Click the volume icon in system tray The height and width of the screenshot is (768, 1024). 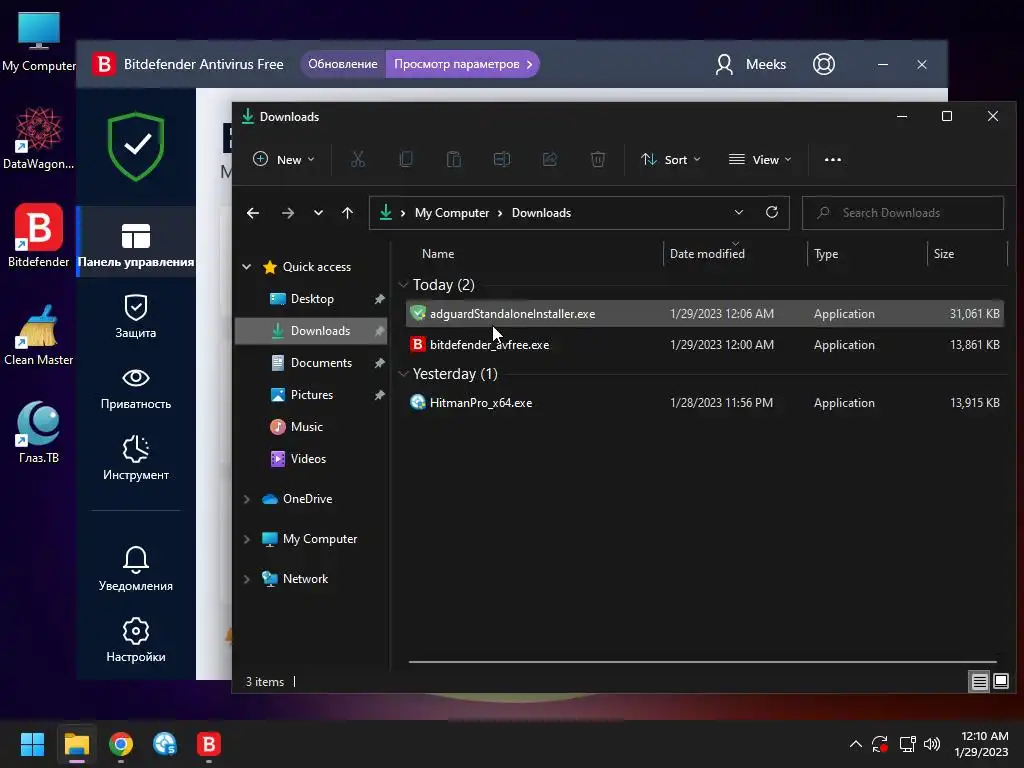point(932,744)
